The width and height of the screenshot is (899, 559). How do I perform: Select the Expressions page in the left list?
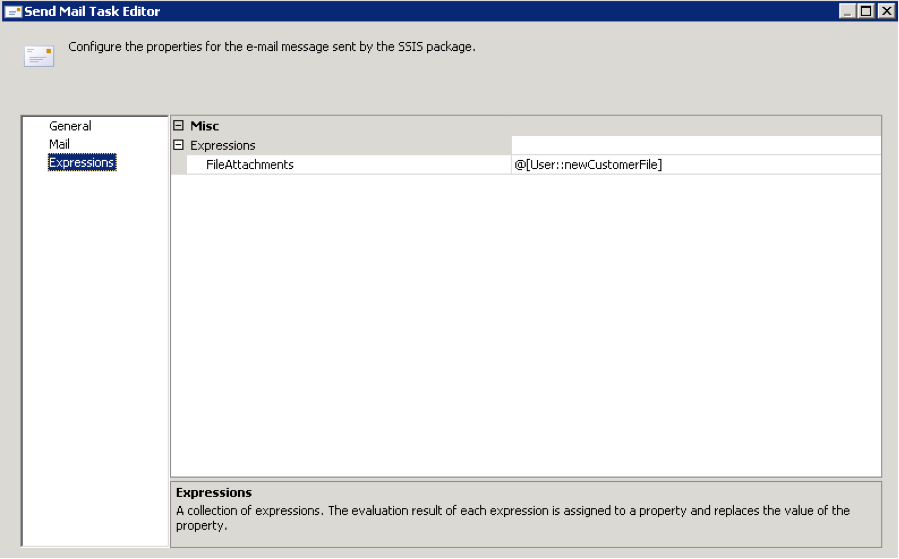pos(82,163)
